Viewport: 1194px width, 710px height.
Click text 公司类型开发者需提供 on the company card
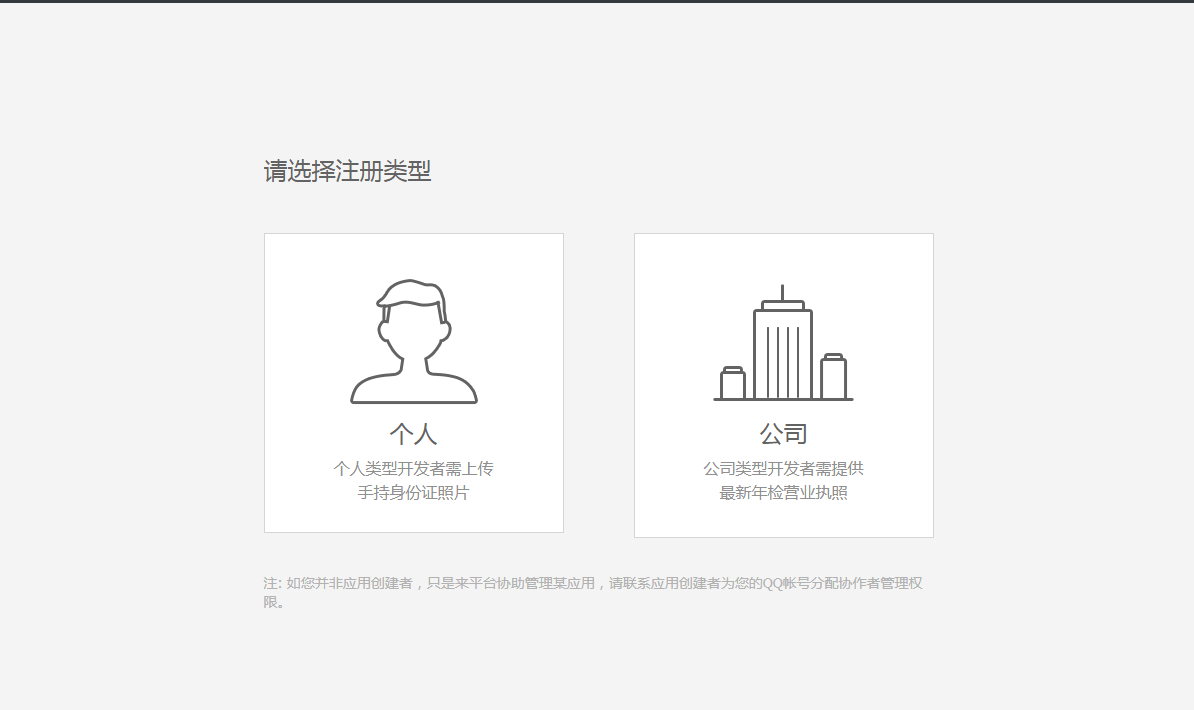pyautogui.click(x=783, y=467)
